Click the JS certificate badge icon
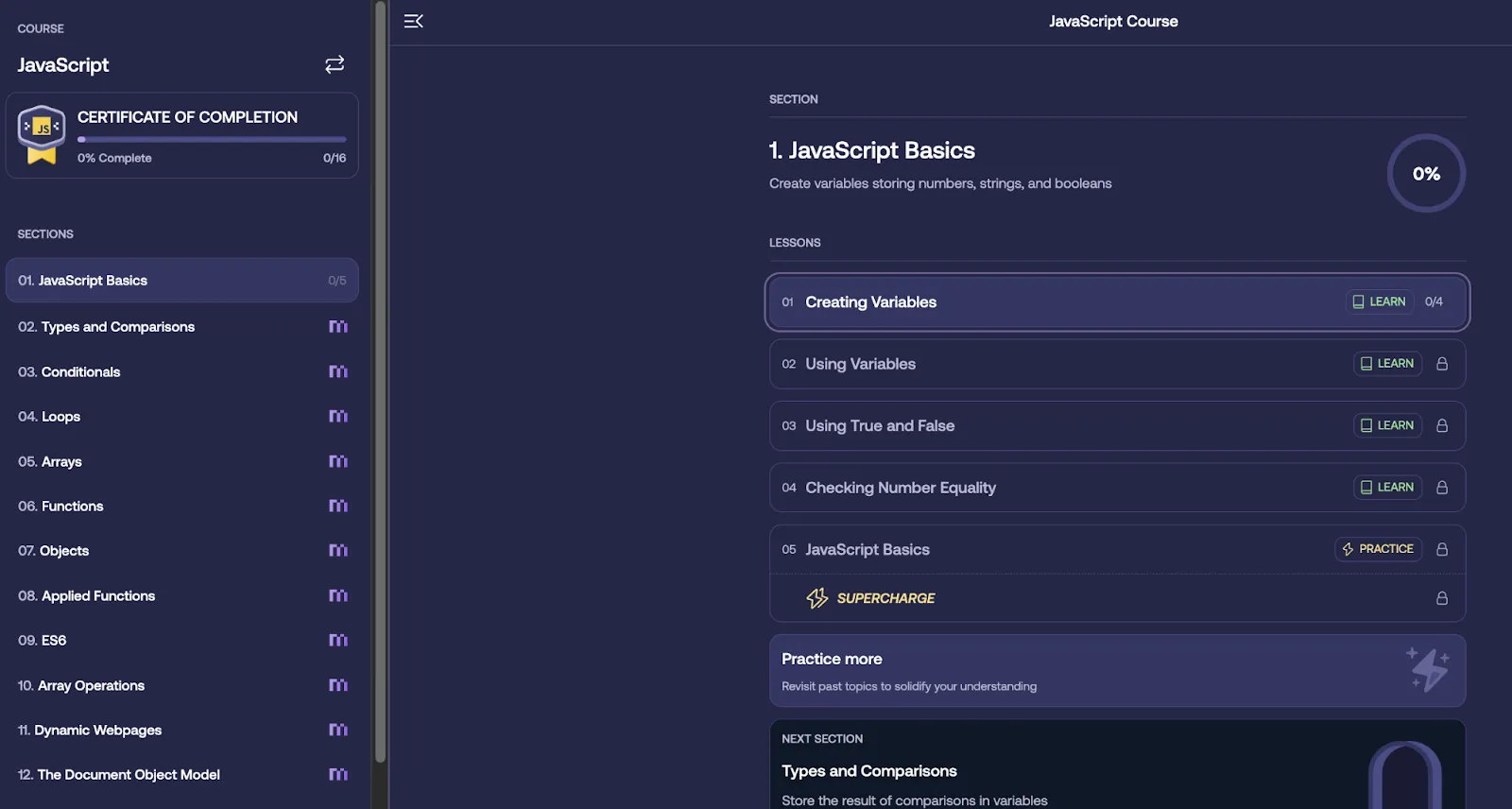The width and height of the screenshot is (1512, 809). click(x=42, y=135)
